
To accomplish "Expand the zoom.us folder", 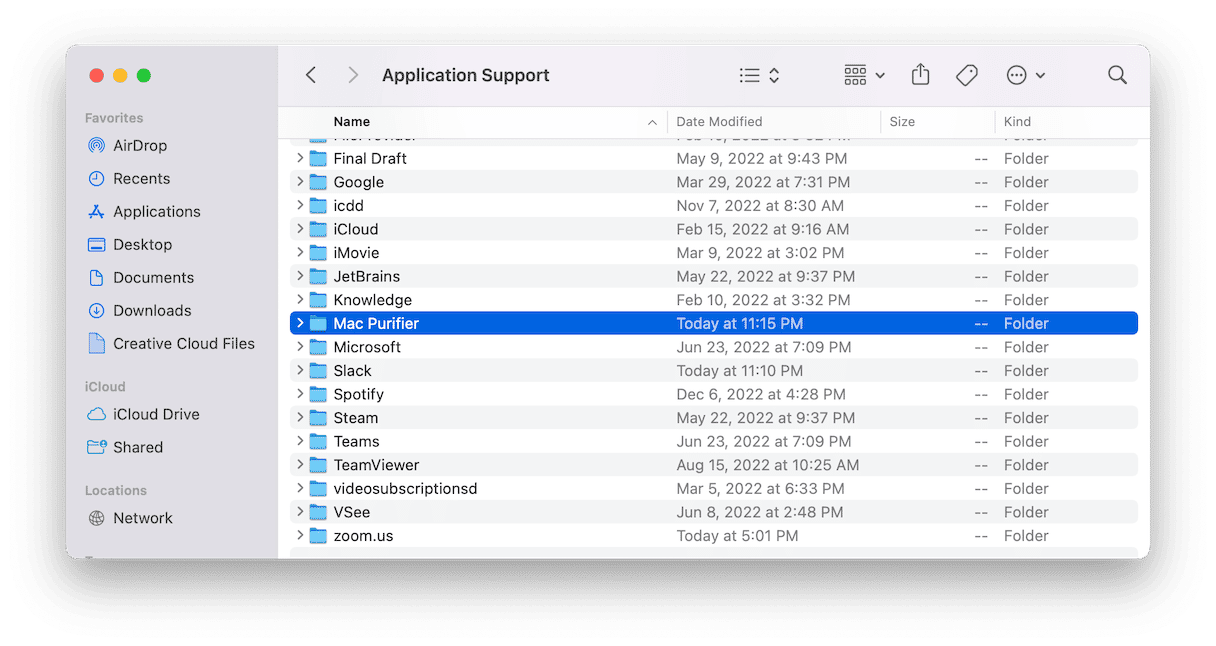I will pyautogui.click(x=299, y=535).
